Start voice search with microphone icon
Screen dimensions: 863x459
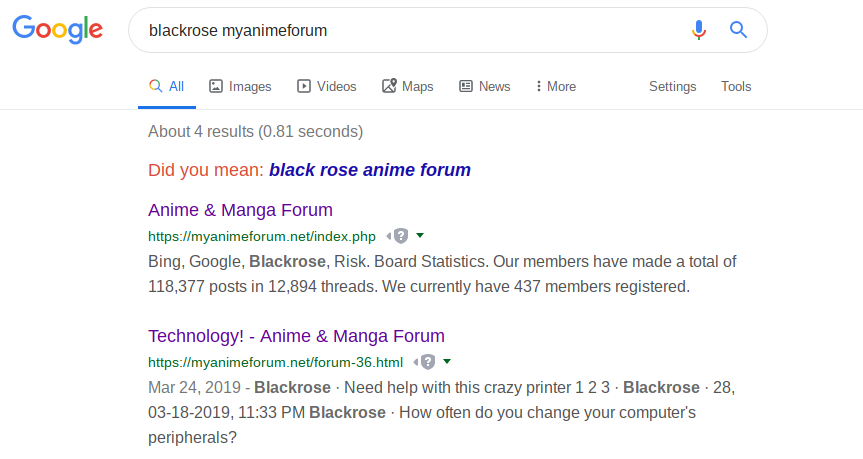(x=698, y=30)
